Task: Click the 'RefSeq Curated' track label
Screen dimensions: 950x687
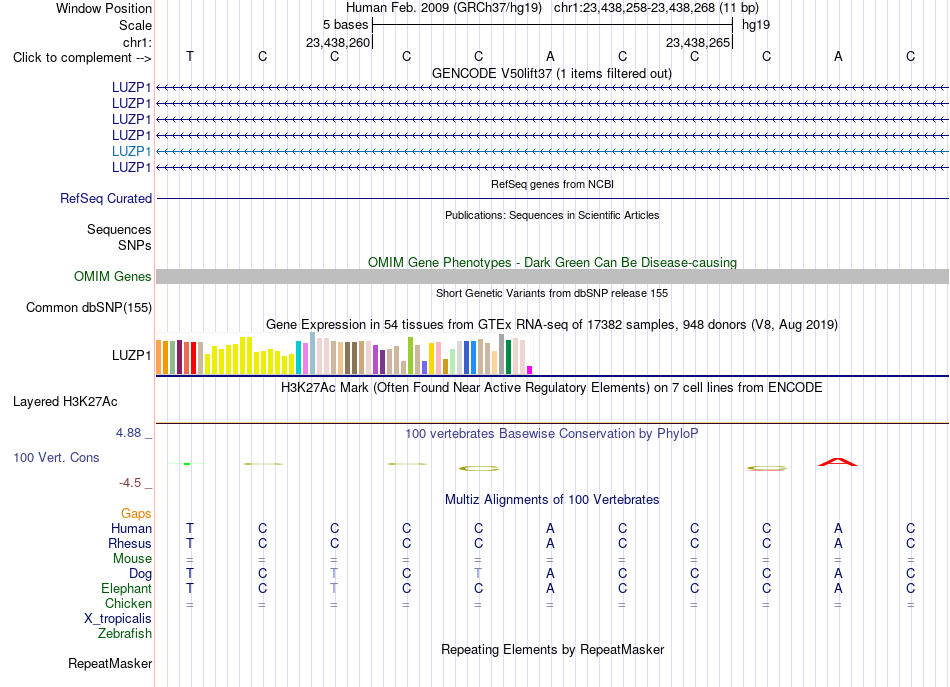Action: point(106,199)
